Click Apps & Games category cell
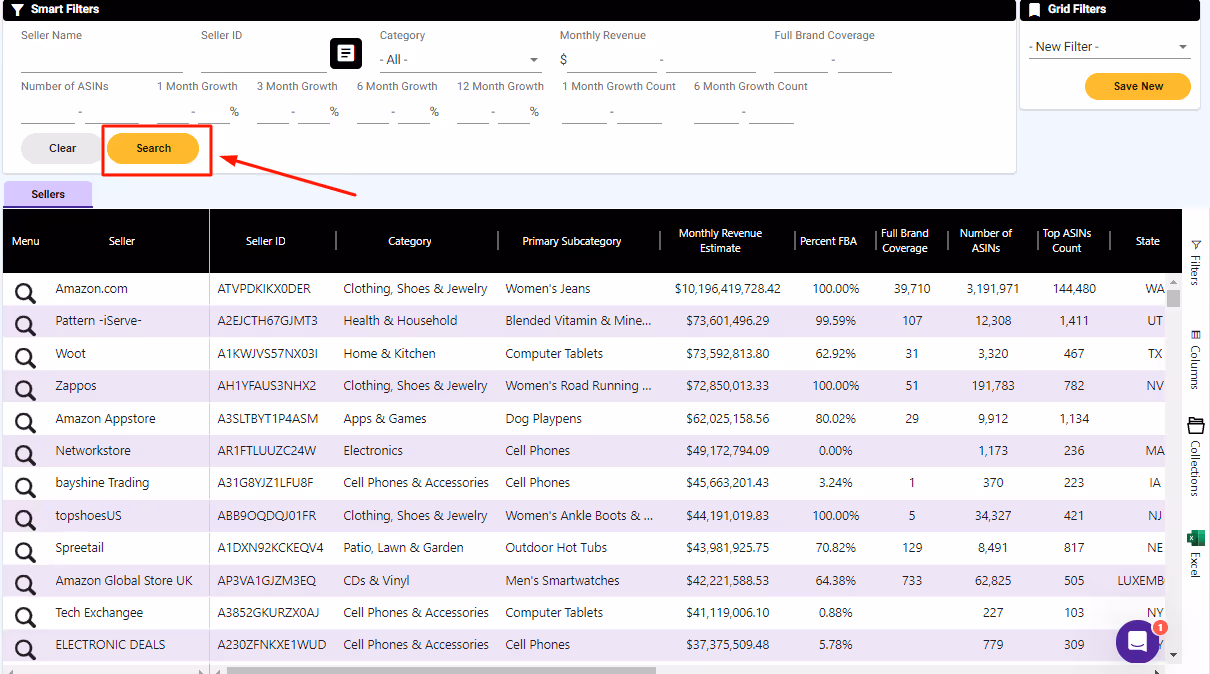1210x674 pixels. 385,418
